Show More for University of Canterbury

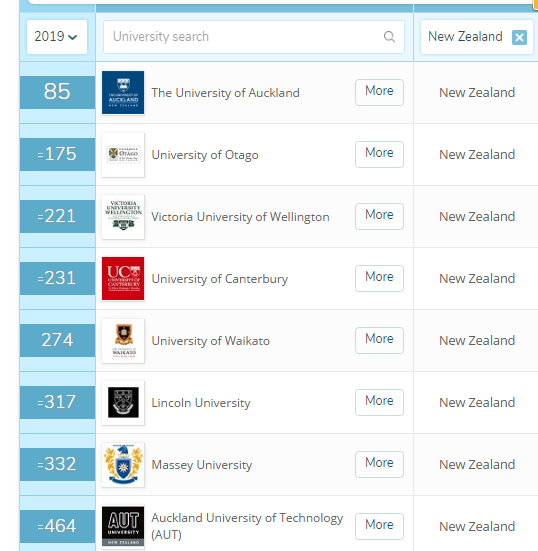[379, 278]
